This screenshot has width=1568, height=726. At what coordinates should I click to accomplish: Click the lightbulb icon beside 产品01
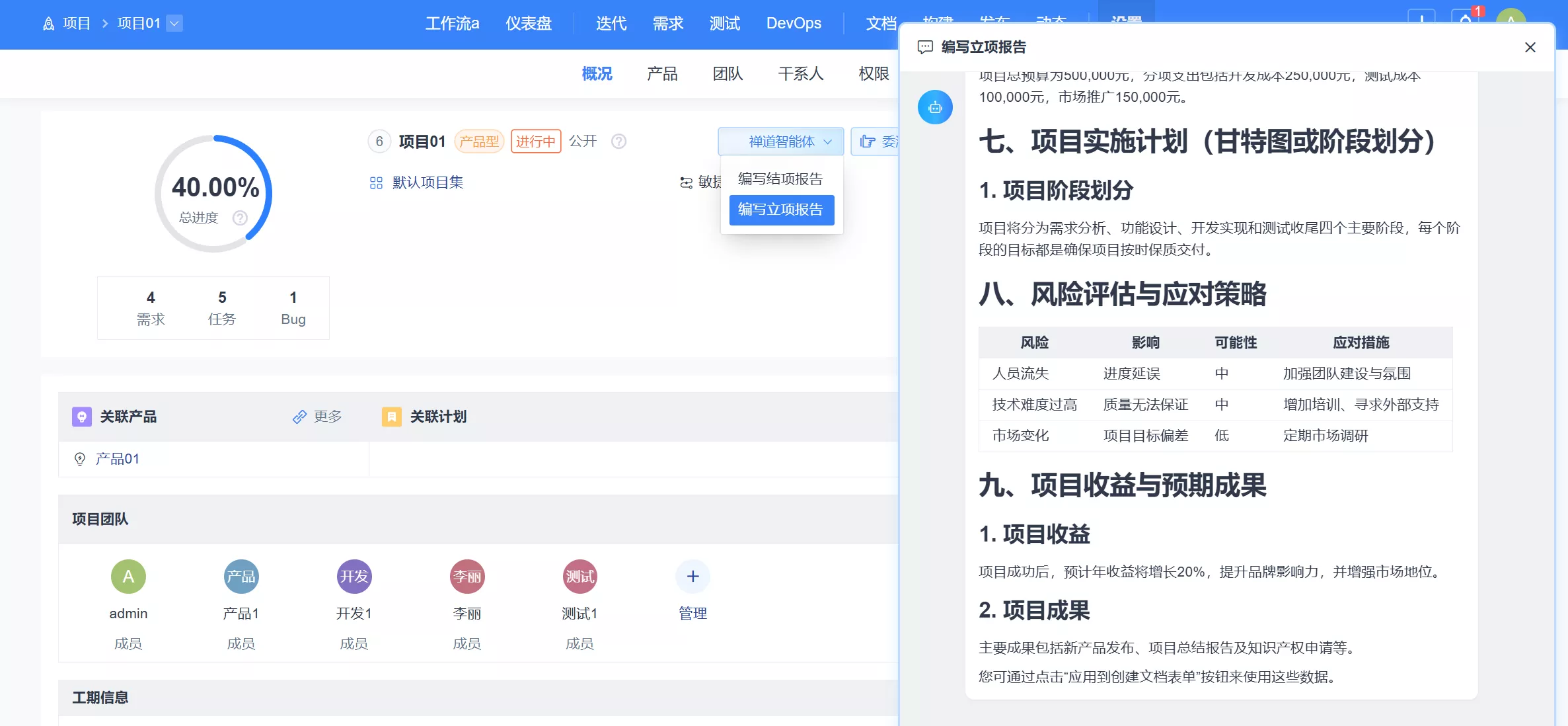tap(80, 459)
